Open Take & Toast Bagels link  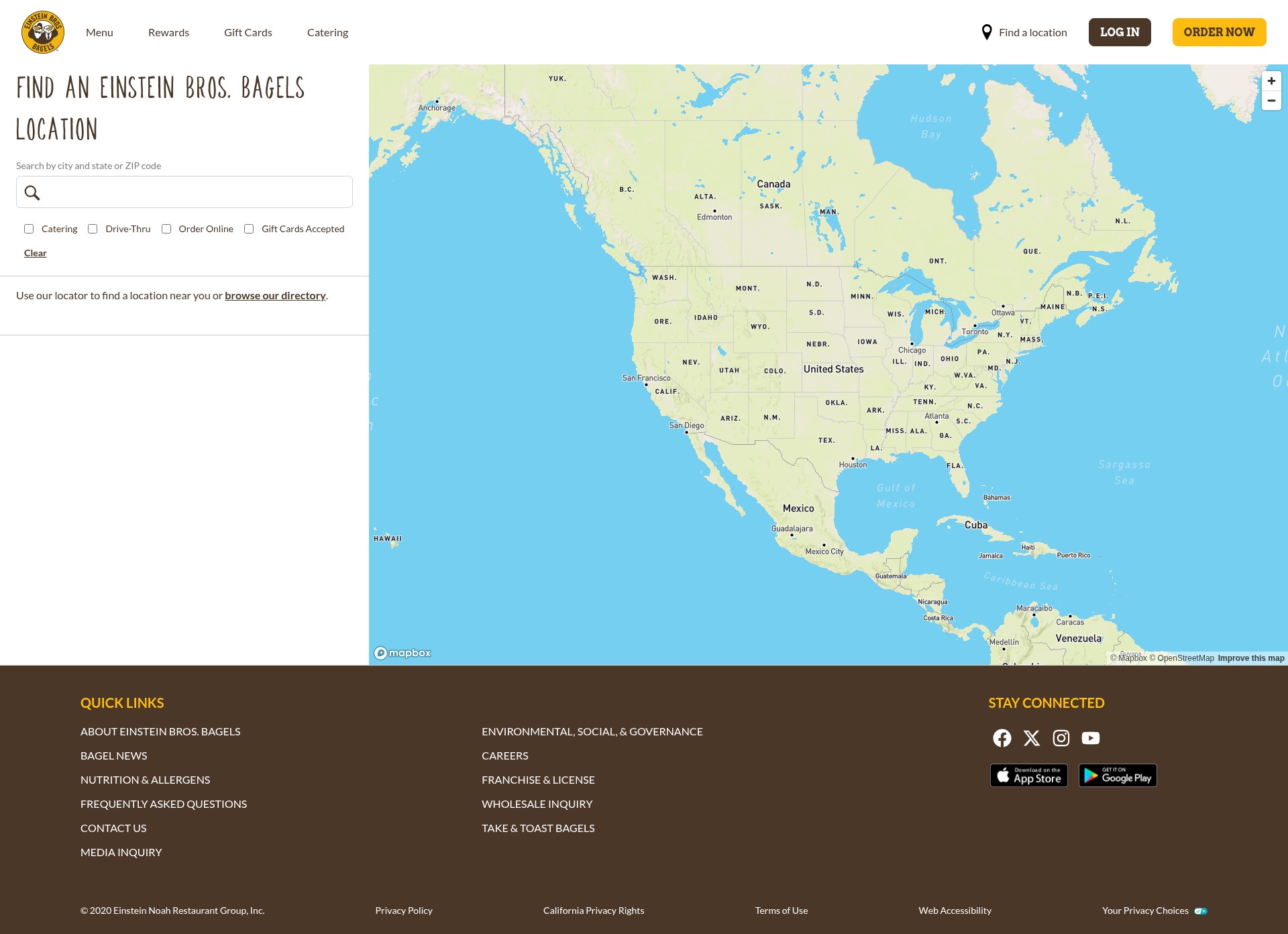538,828
